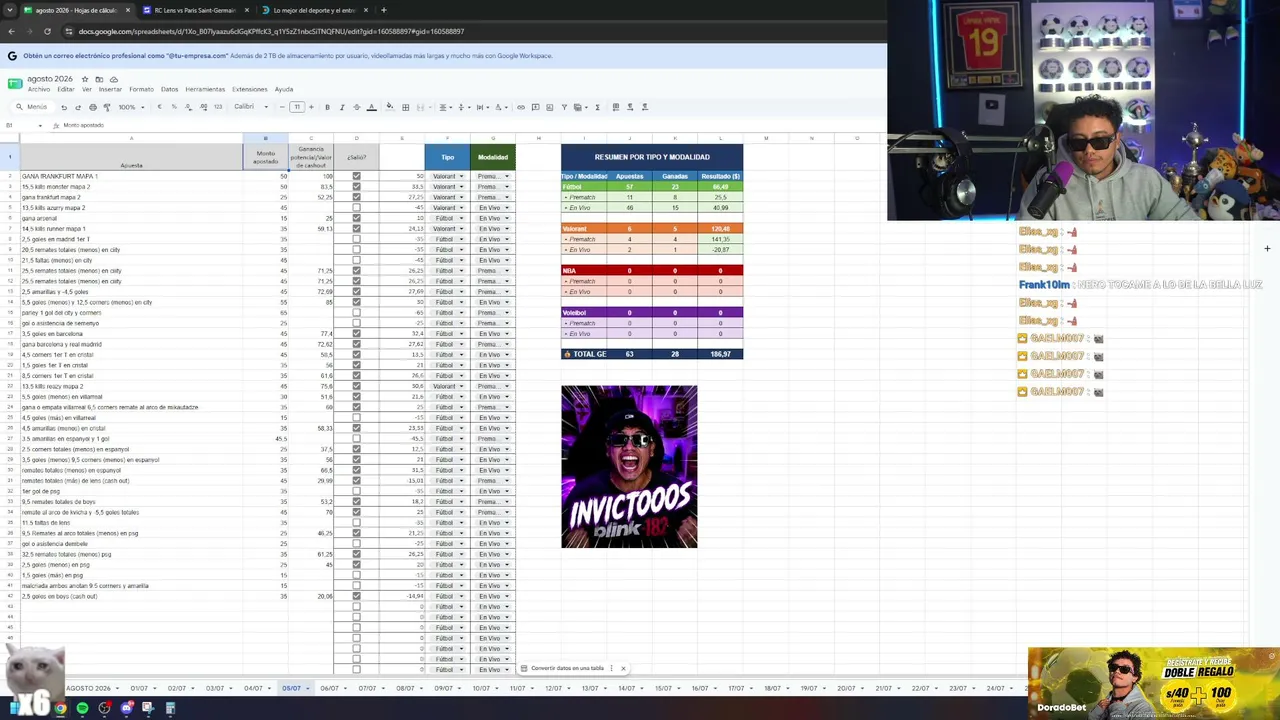Click the font size field
The width and height of the screenshot is (1280, 720).
296,107
